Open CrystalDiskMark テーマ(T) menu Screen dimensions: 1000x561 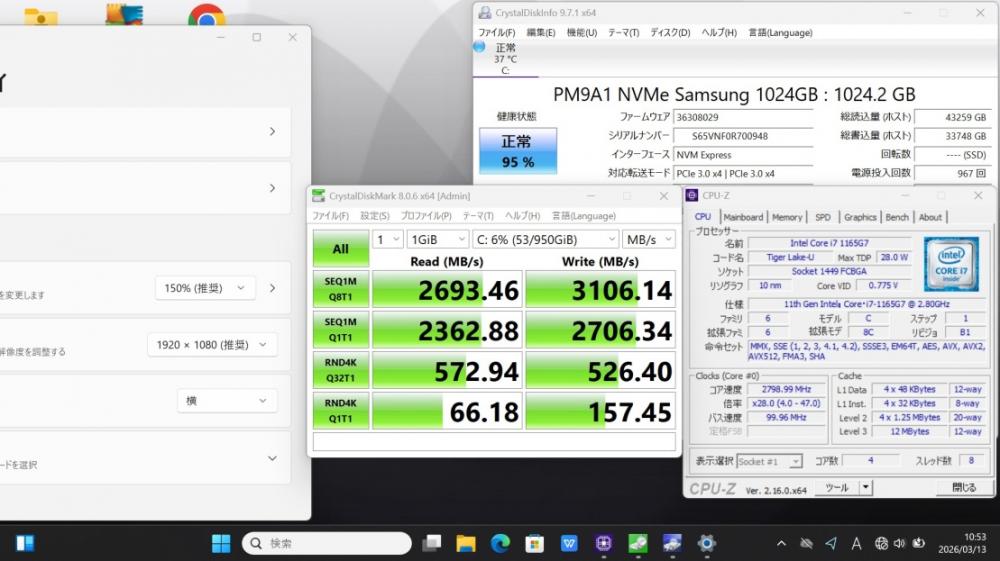tap(478, 216)
